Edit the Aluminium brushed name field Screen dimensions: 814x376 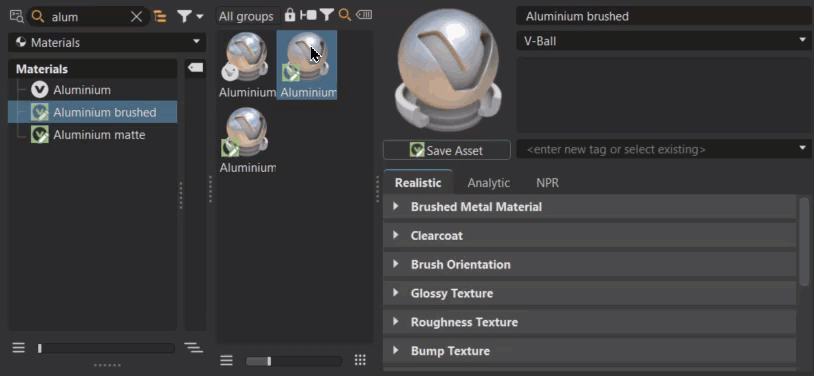click(x=664, y=16)
